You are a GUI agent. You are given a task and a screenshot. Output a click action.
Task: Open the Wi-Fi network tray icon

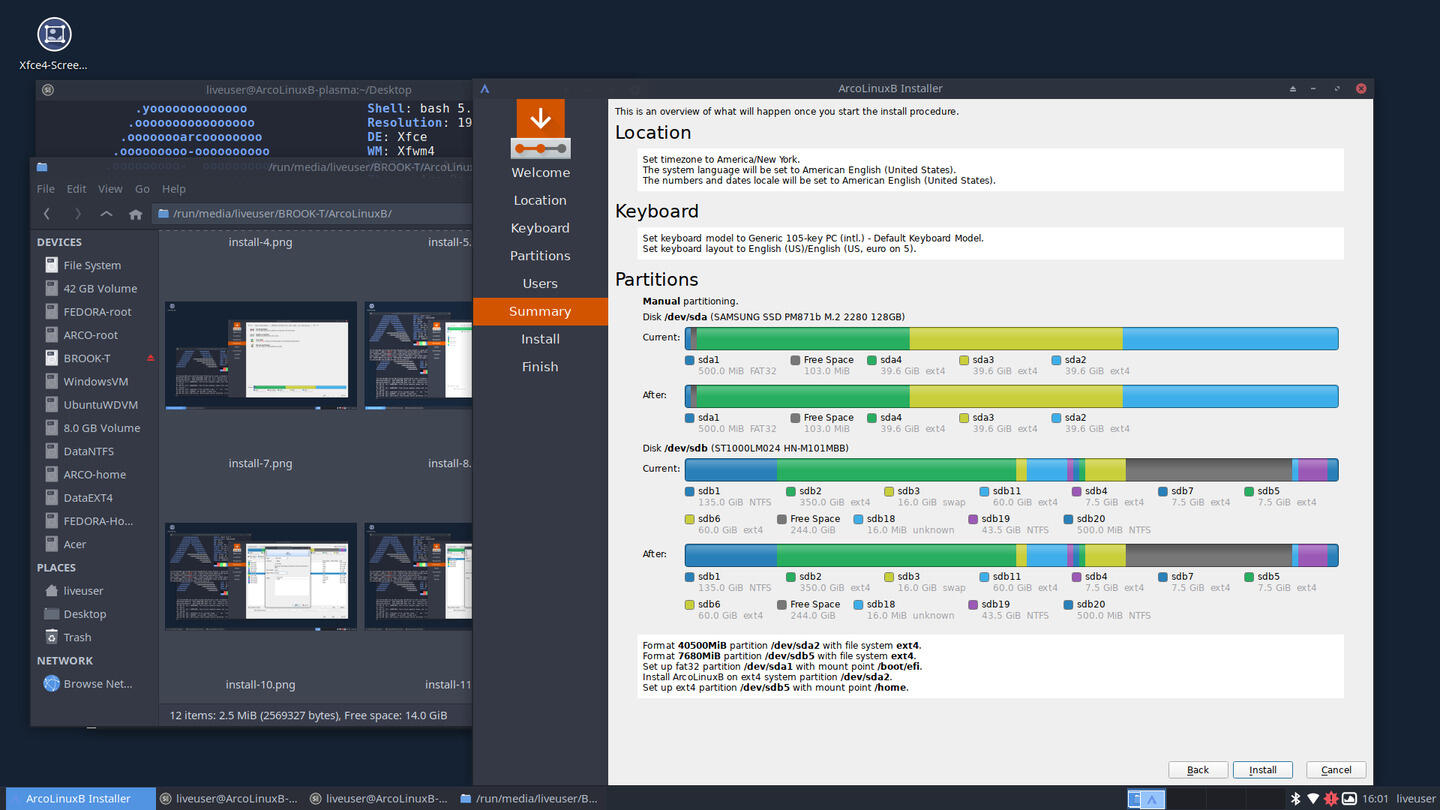[1313, 799]
